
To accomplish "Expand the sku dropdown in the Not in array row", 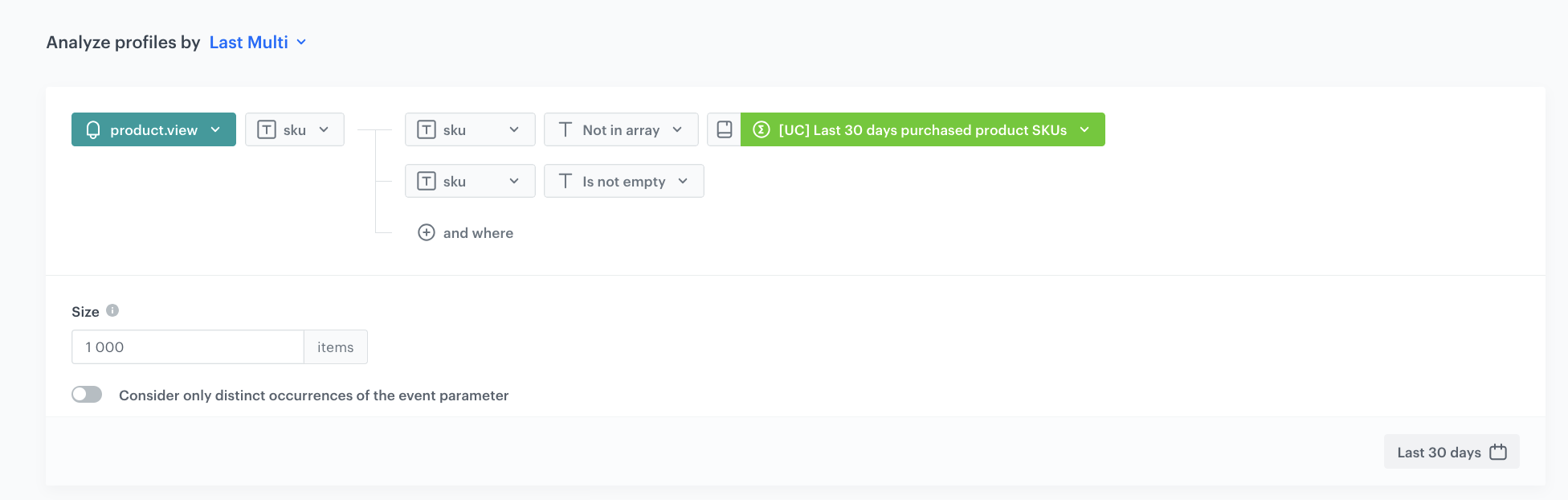I will (x=470, y=129).
